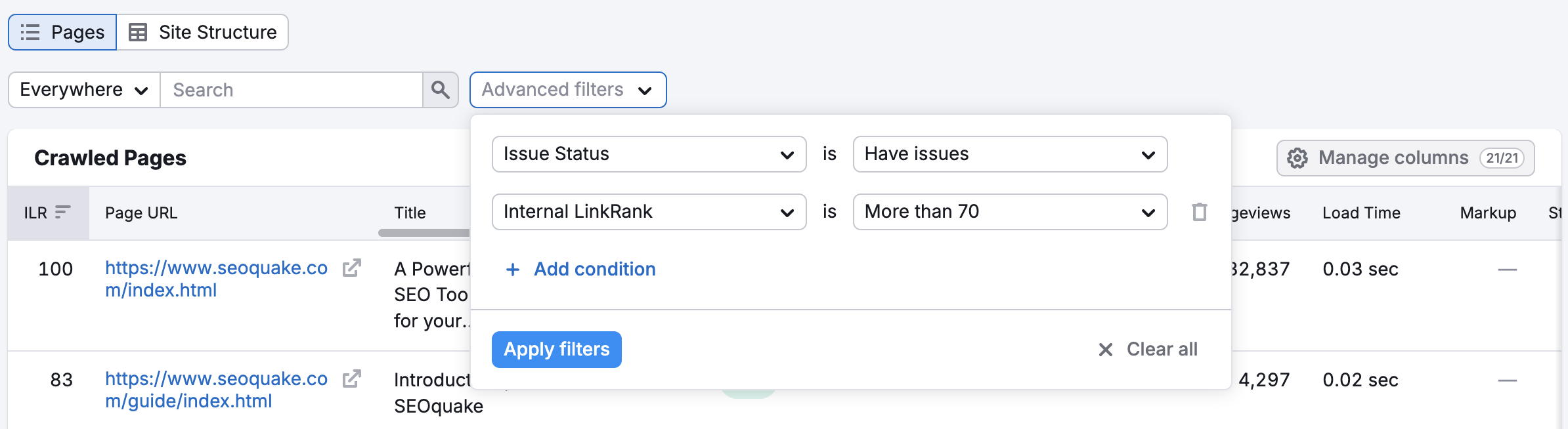
Task: Click Add condition
Action: click(580, 269)
